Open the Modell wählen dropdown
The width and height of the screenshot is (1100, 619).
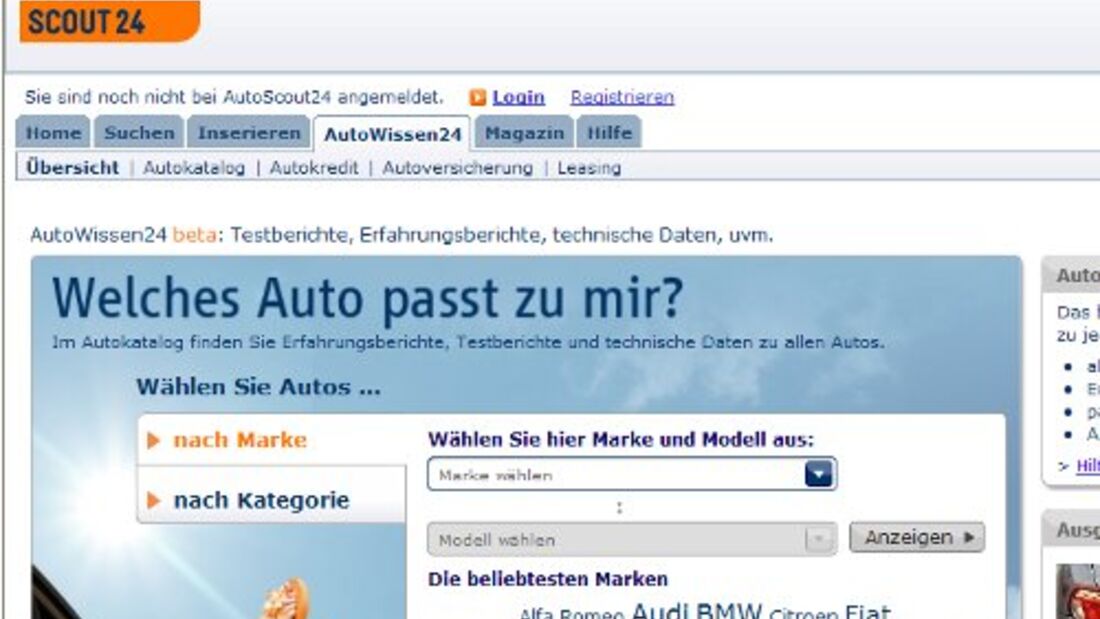pyautogui.click(x=620, y=538)
